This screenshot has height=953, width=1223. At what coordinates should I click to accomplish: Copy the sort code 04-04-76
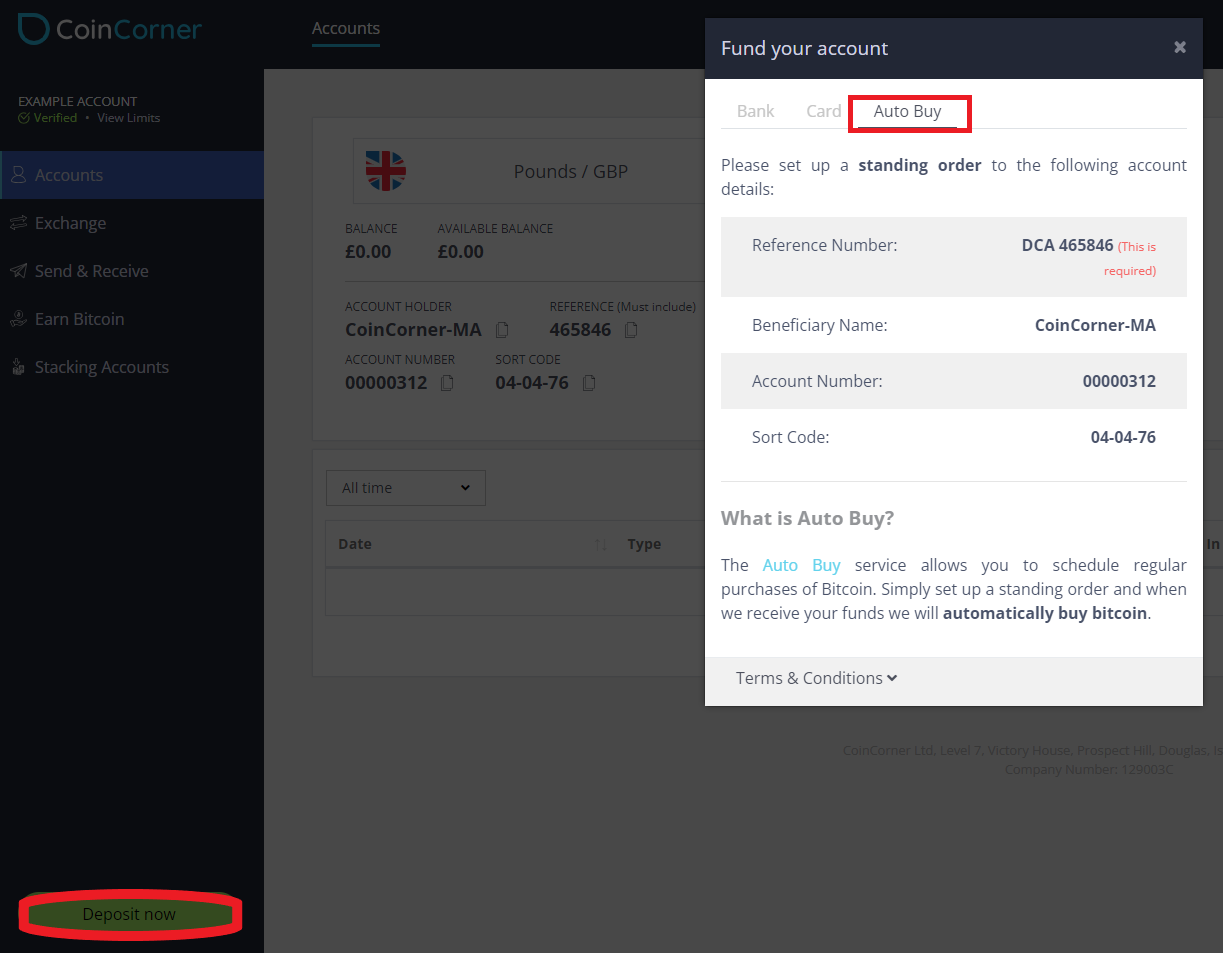click(x=590, y=383)
